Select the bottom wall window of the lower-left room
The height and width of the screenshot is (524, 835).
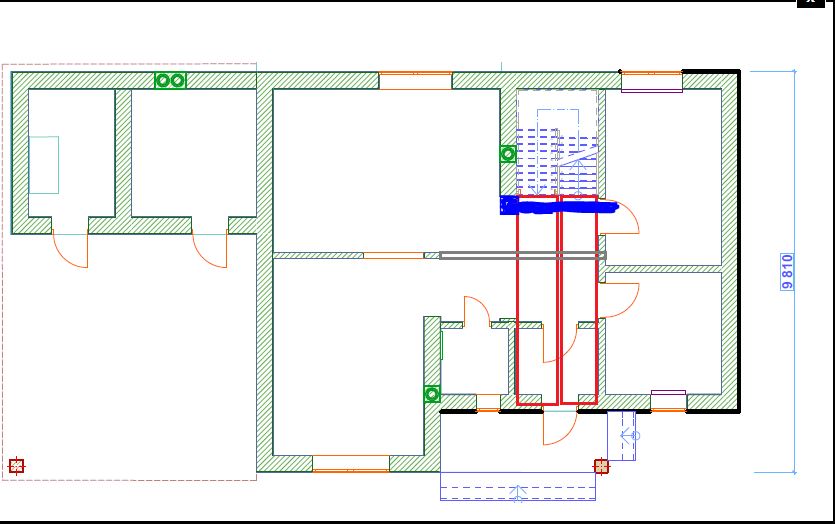351,463
